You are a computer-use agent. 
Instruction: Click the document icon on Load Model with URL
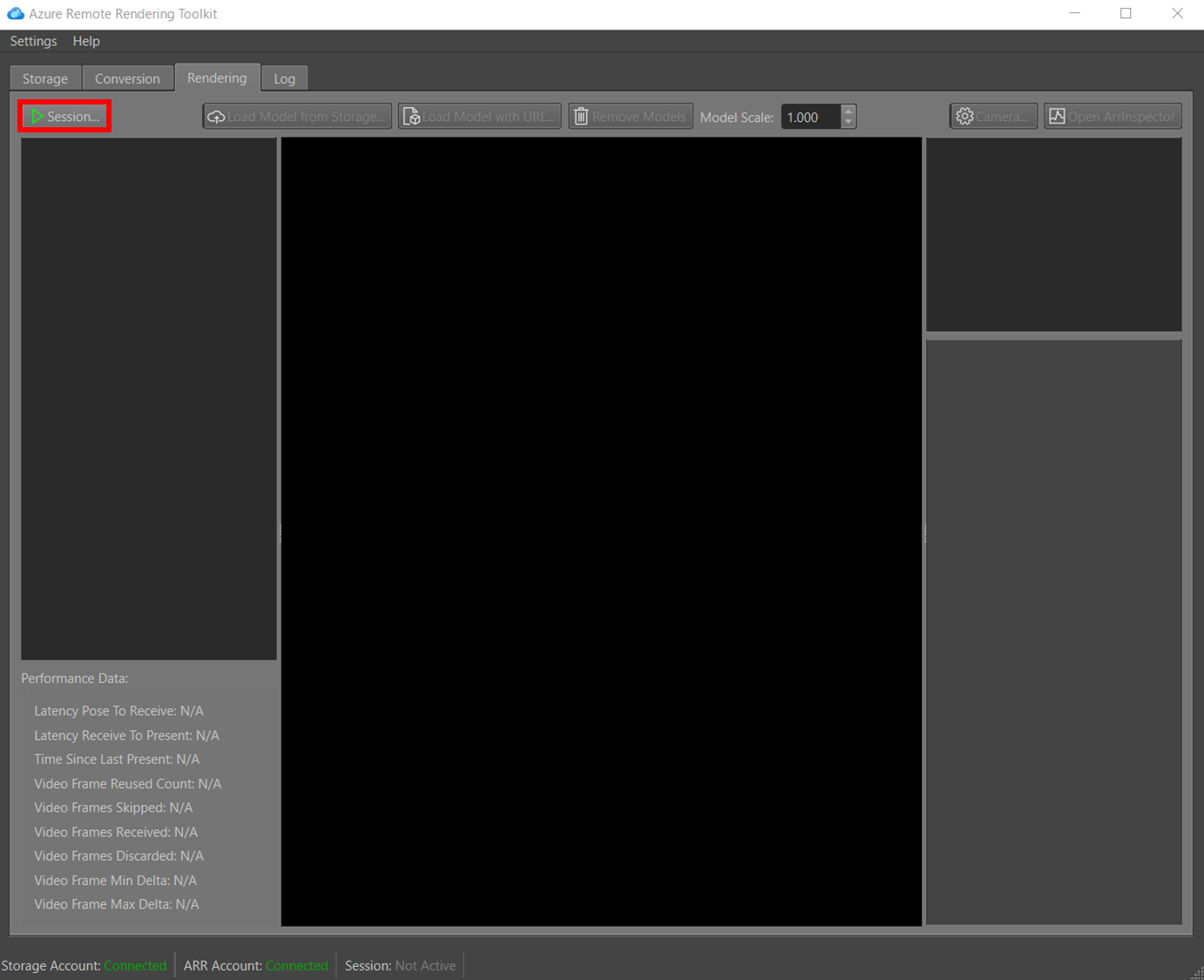click(411, 116)
